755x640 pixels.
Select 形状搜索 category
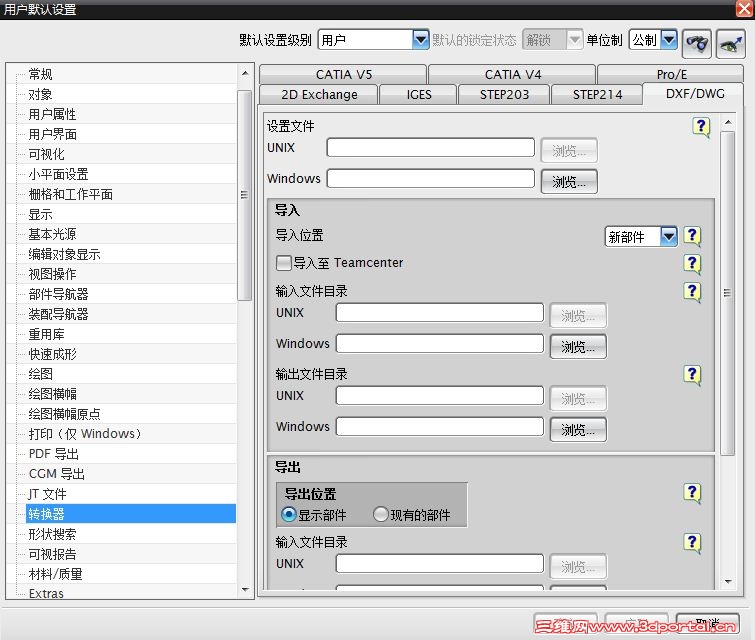click(x=52, y=534)
